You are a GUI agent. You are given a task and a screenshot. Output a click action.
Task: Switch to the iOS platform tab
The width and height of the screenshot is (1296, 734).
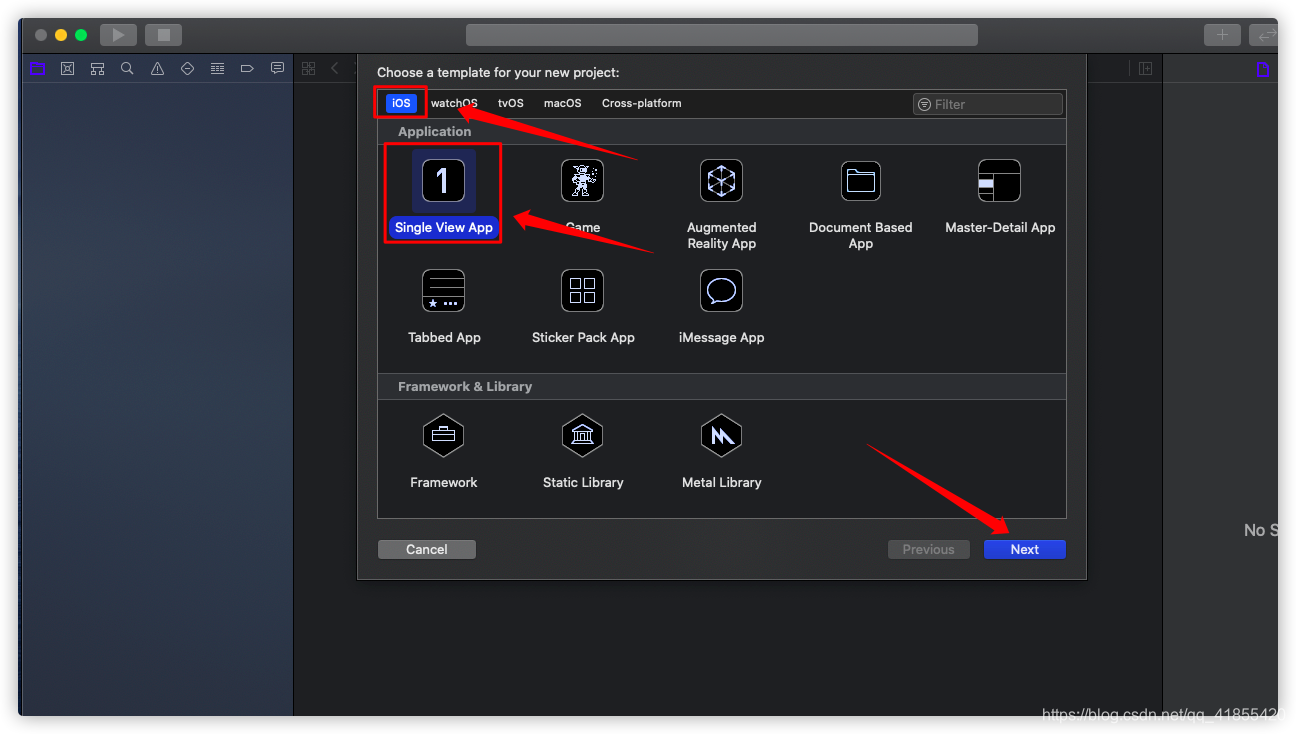pyautogui.click(x=401, y=103)
